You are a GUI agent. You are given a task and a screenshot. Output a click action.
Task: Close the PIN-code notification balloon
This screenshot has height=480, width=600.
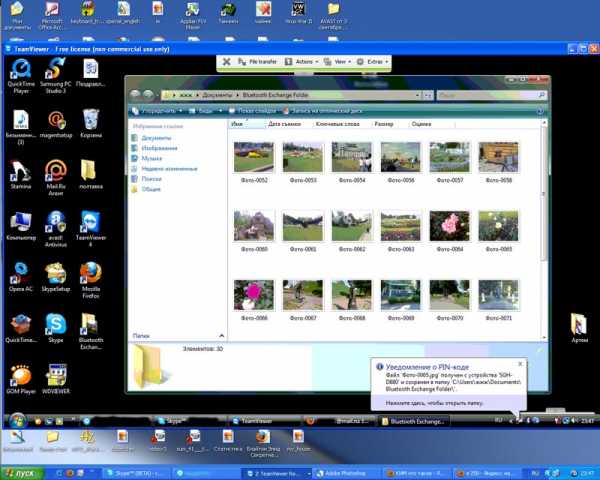point(520,364)
